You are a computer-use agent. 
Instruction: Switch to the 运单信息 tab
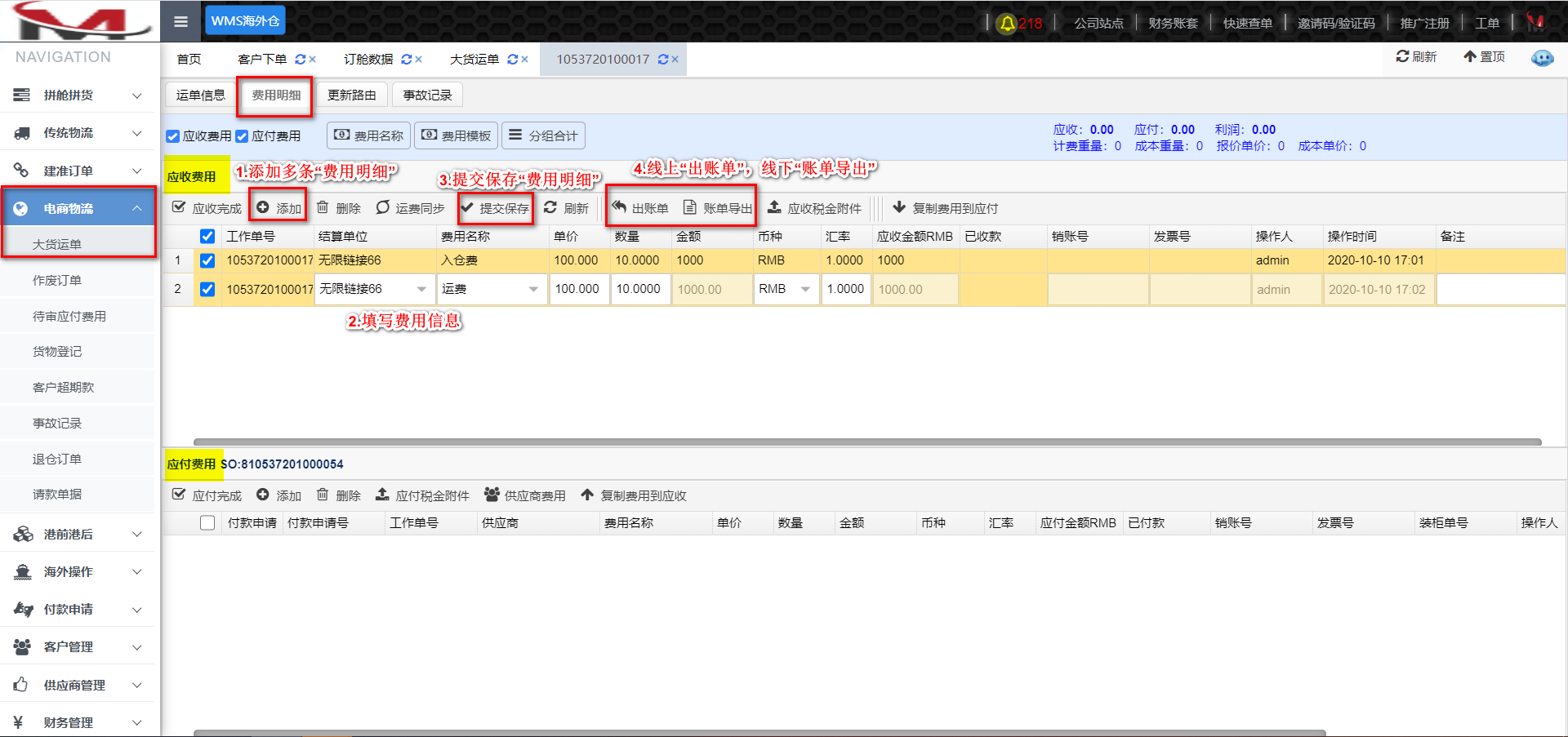(200, 95)
